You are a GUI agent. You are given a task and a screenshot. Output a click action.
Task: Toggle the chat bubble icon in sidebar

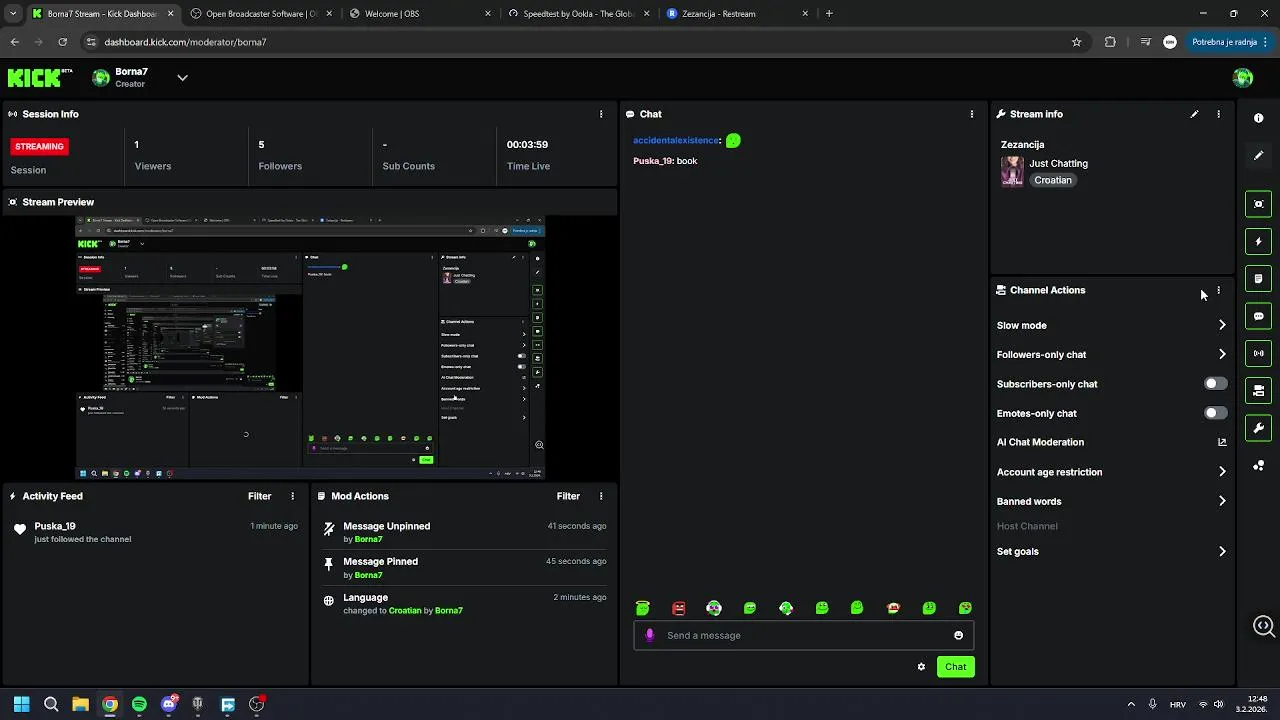pos(1258,316)
